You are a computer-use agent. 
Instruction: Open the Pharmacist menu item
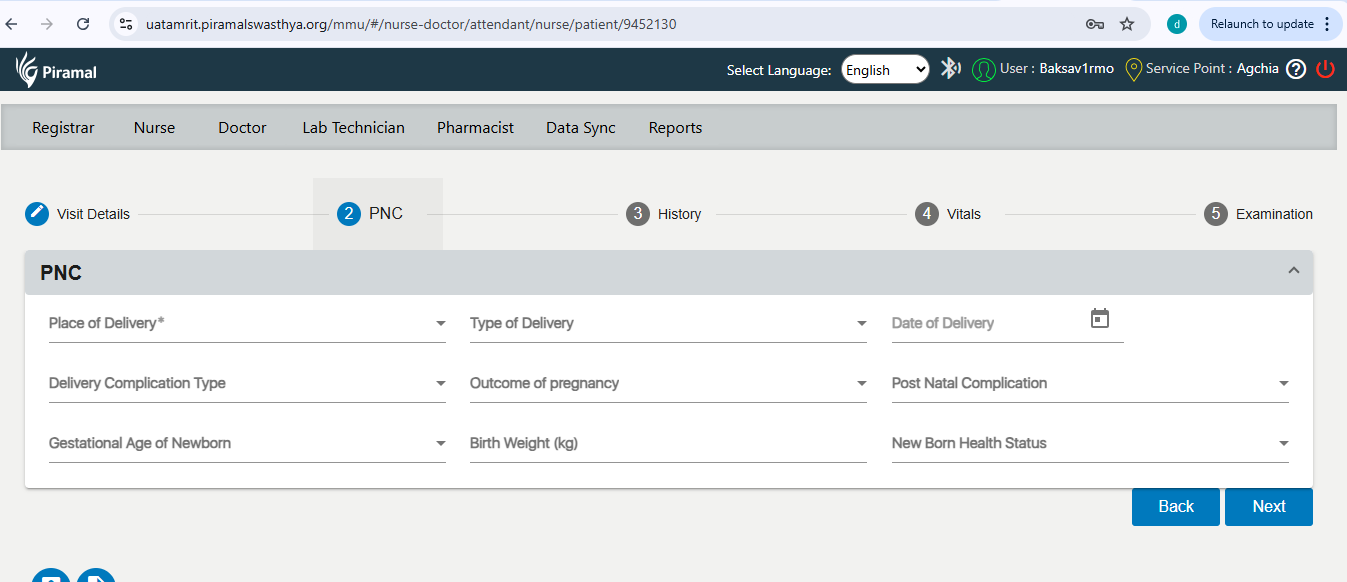(x=475, y=128)
